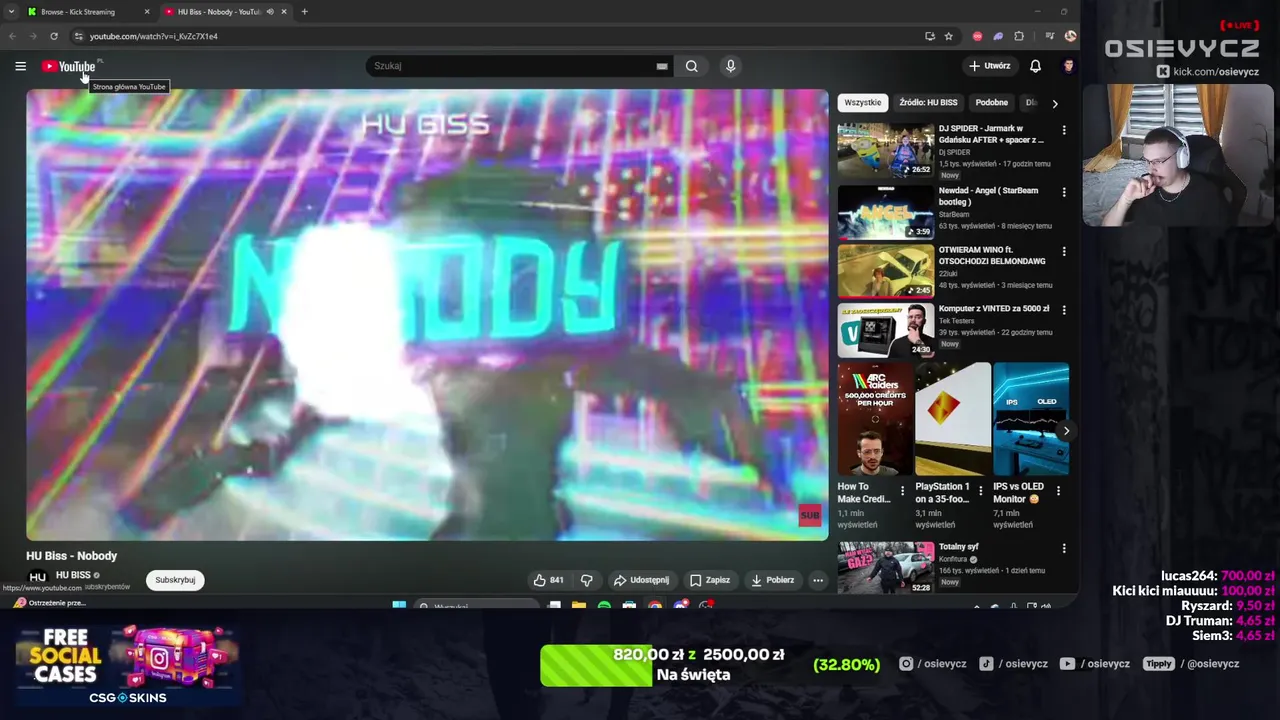Select the Źródło: HU BISS chip
Screen dimensions: 1280x720
click(928, 102)
